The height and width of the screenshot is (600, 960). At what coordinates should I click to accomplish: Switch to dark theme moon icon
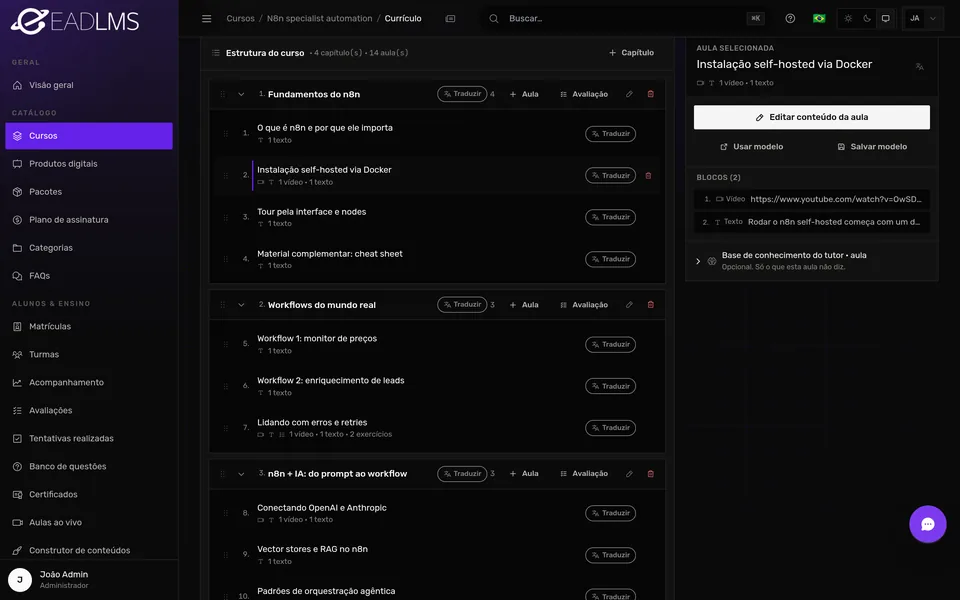(x=867, y=18)
